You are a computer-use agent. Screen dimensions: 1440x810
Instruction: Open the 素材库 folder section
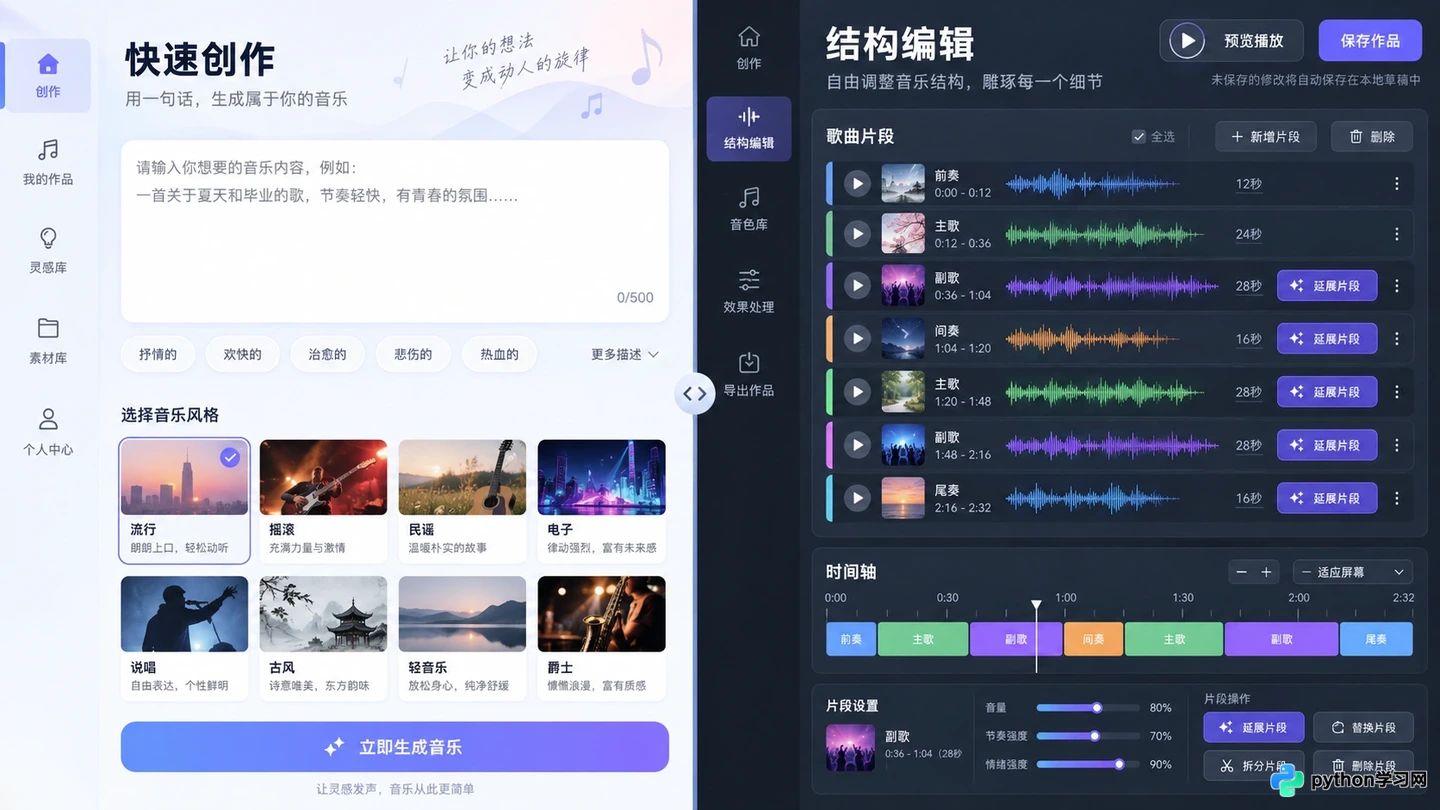pos(48,341)
